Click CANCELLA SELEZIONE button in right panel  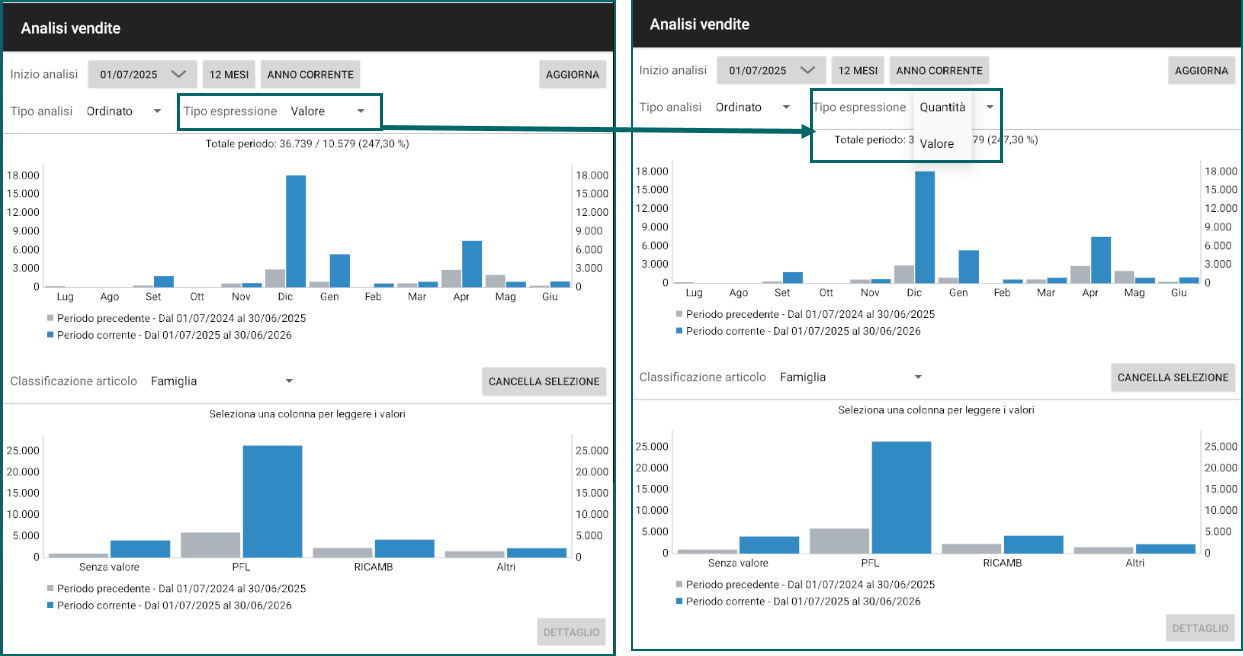click(x=1172, y=377)
